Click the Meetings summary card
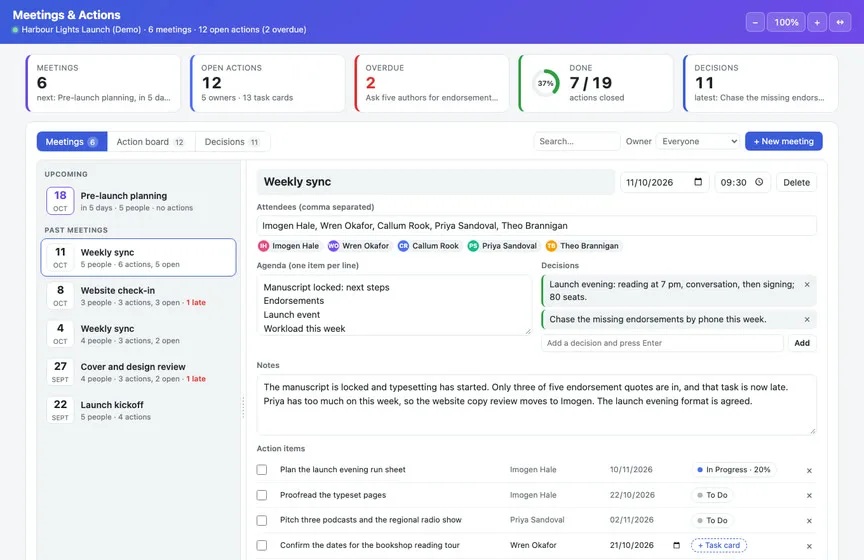The height and width of the screenshot is (560, 864). tap(103, 83)
